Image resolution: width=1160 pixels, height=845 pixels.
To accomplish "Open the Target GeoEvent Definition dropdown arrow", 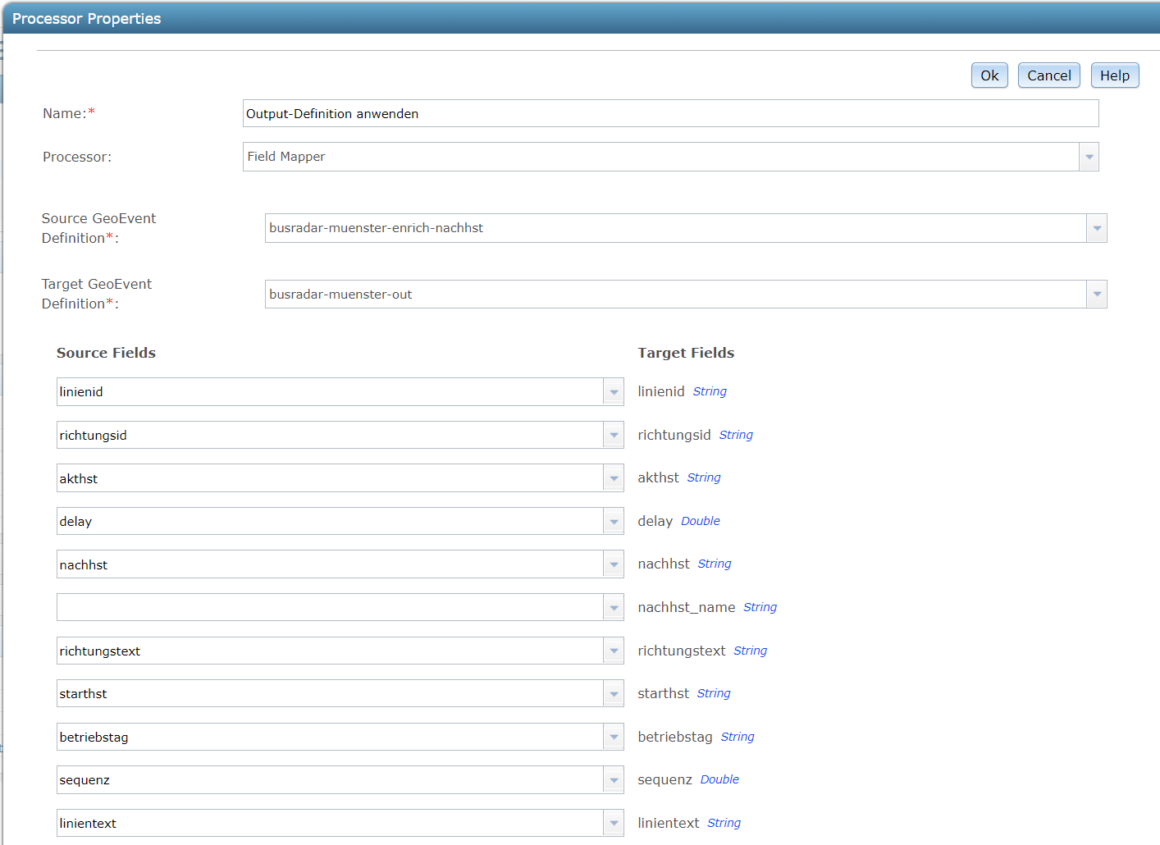I will [1097, 294].
